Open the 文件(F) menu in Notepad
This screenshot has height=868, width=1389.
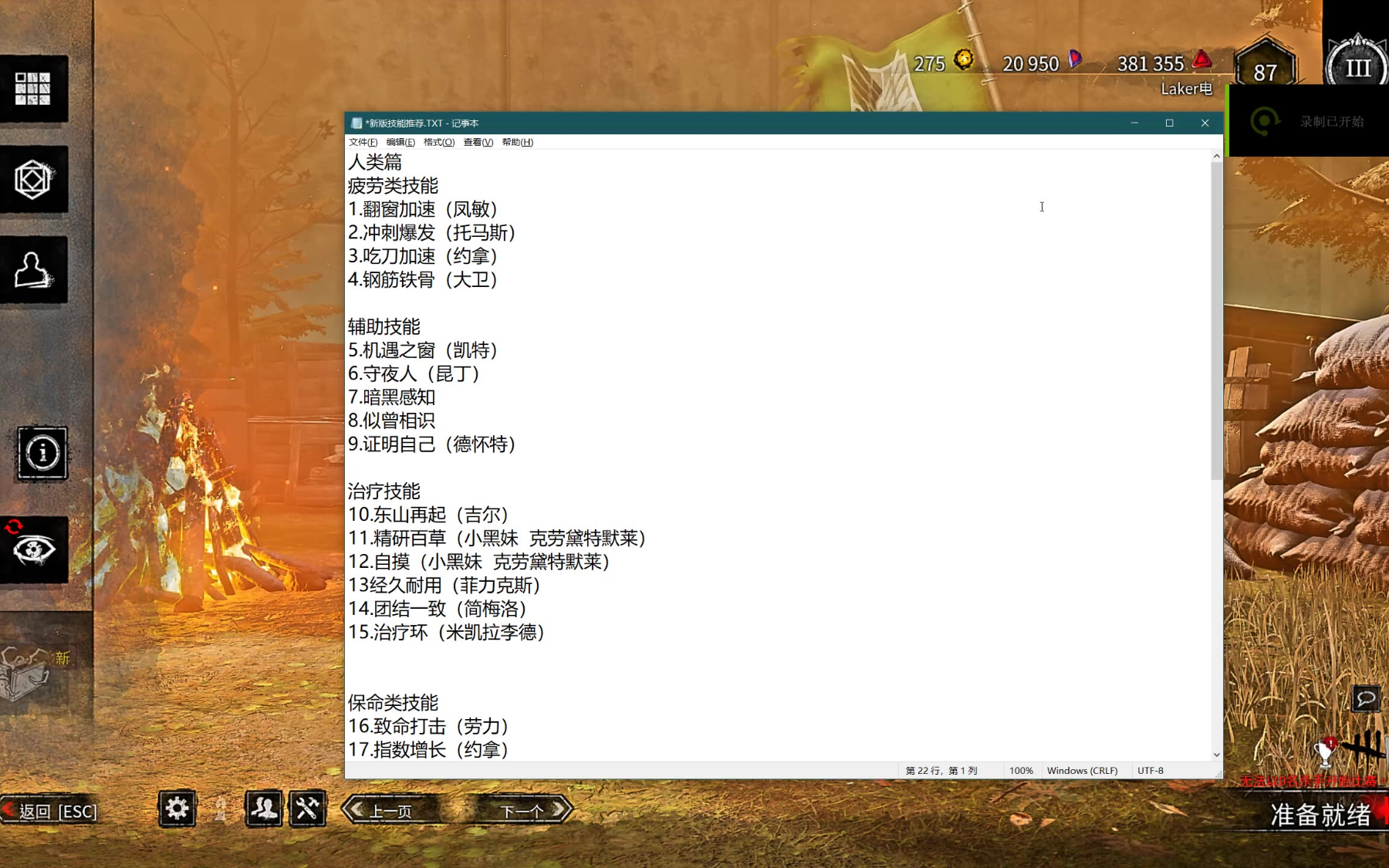pos(363,142)
